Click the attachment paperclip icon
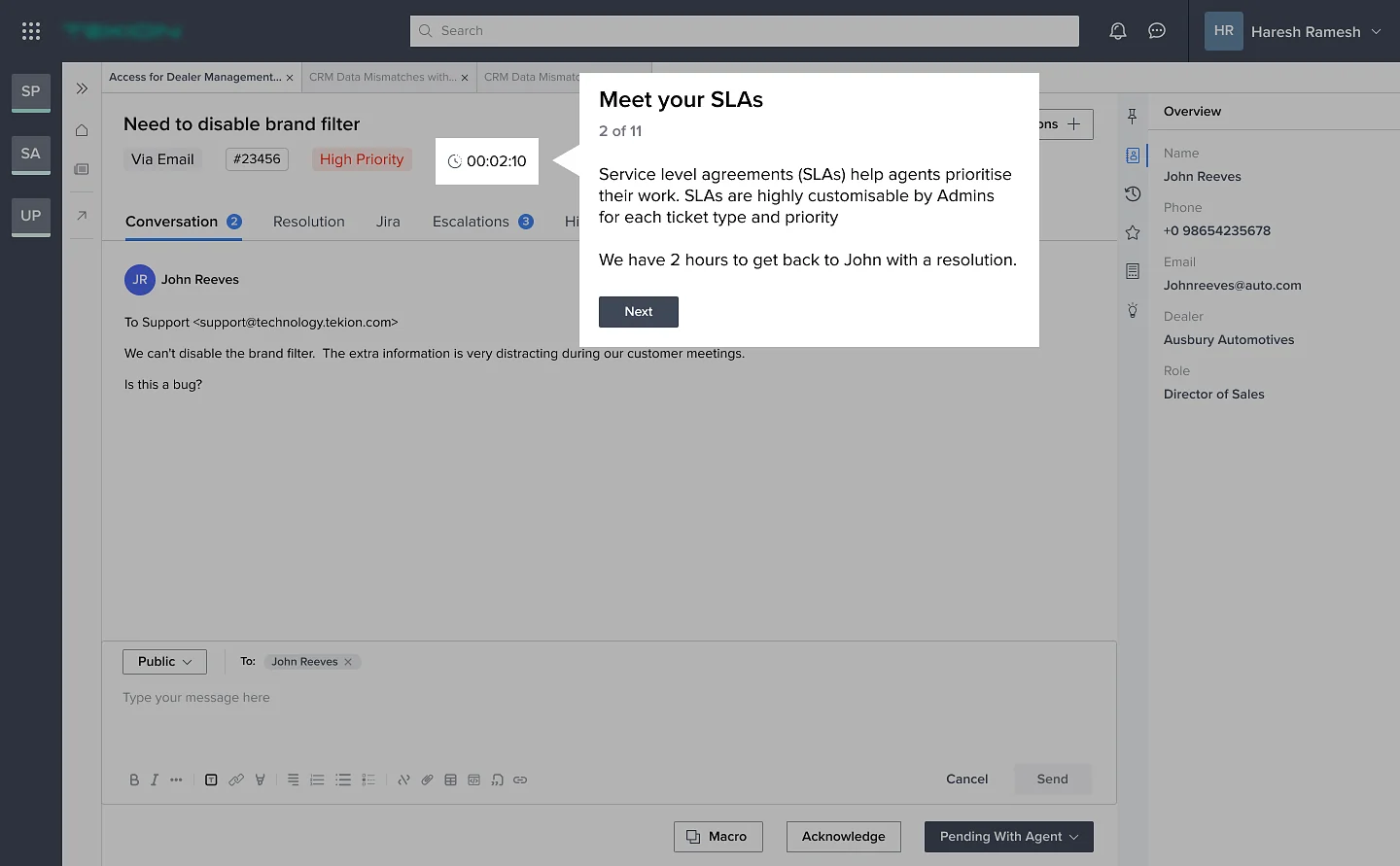 [x=427, y=779]
